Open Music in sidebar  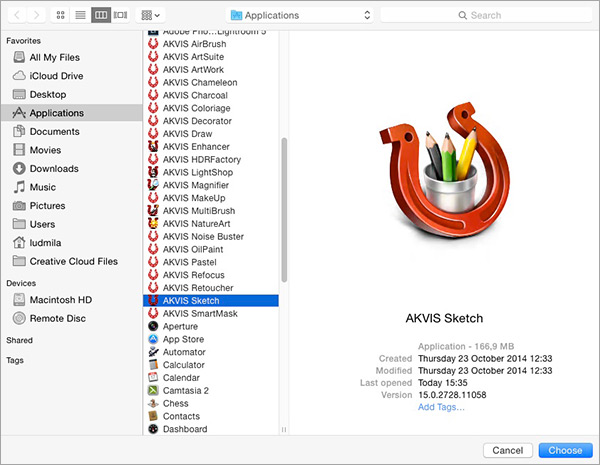(72, 187)
